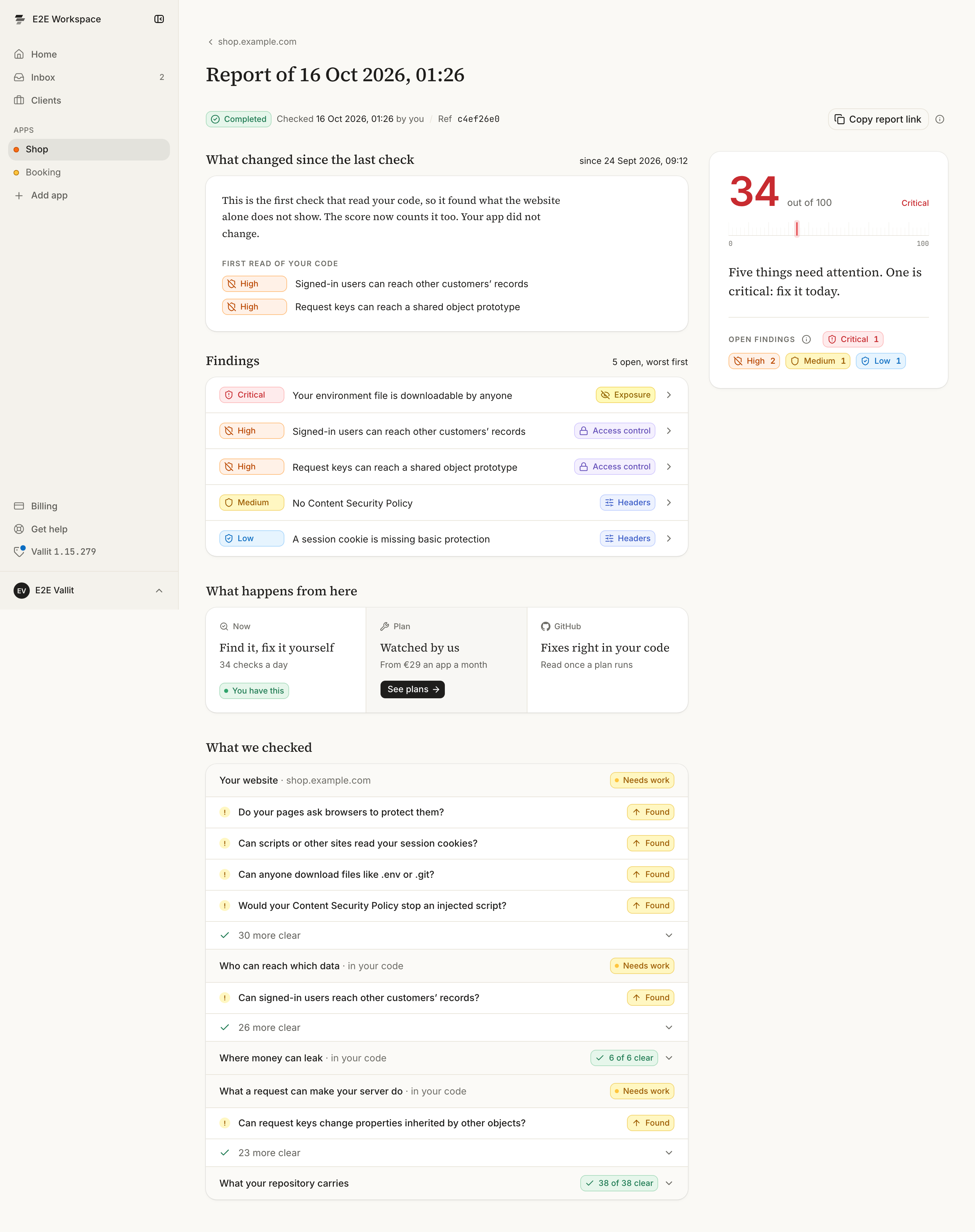Expand 30 more clear row

click(447, 936)
